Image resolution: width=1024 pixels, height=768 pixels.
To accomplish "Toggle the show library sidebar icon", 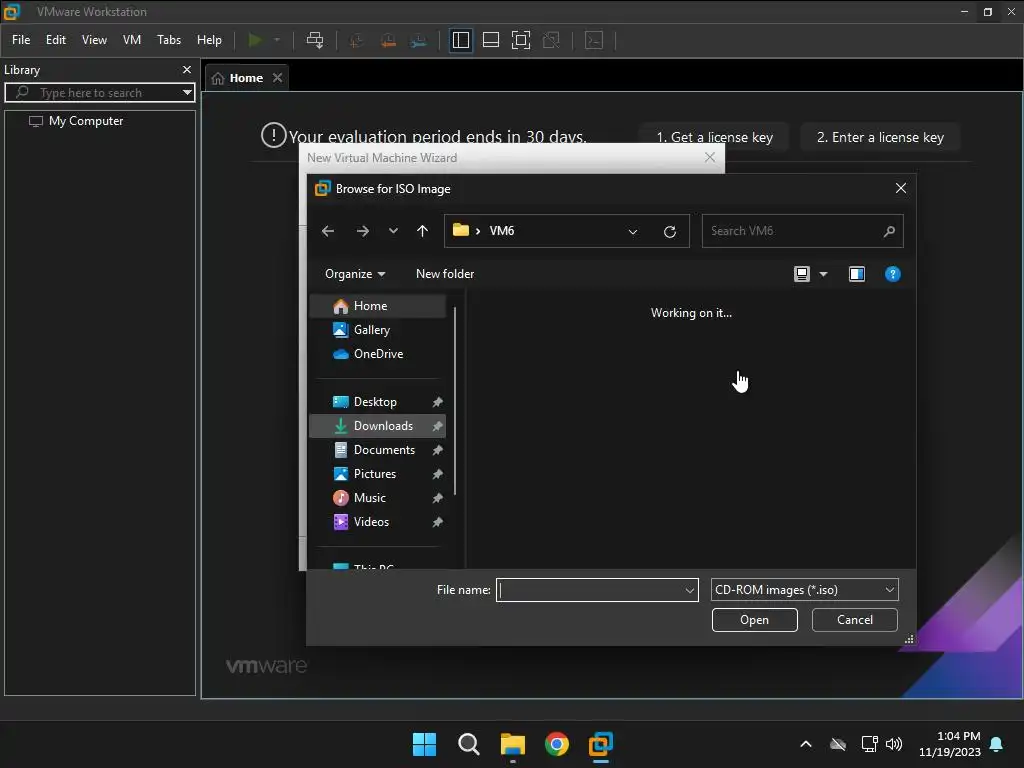I will tap(460, 40).
